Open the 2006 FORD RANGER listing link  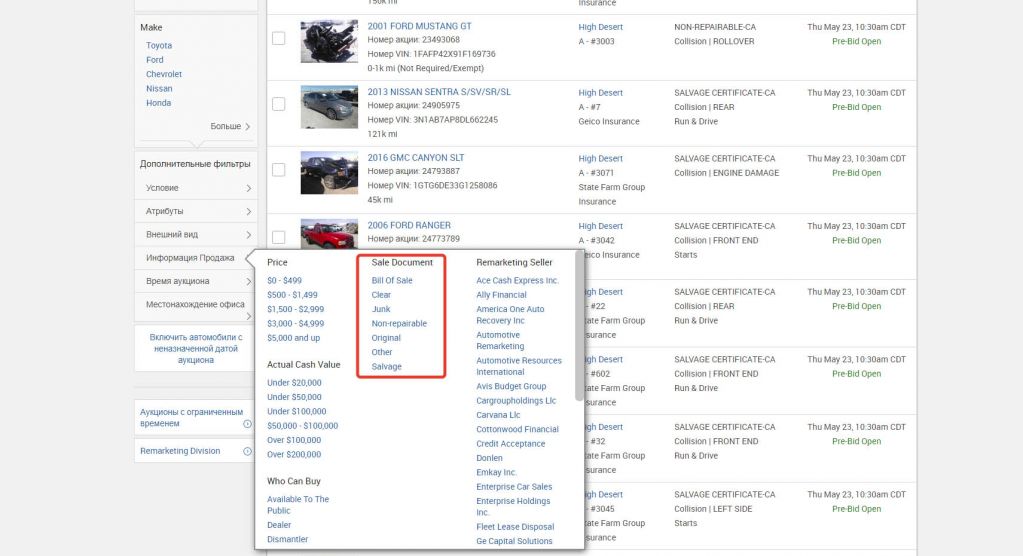408,225
